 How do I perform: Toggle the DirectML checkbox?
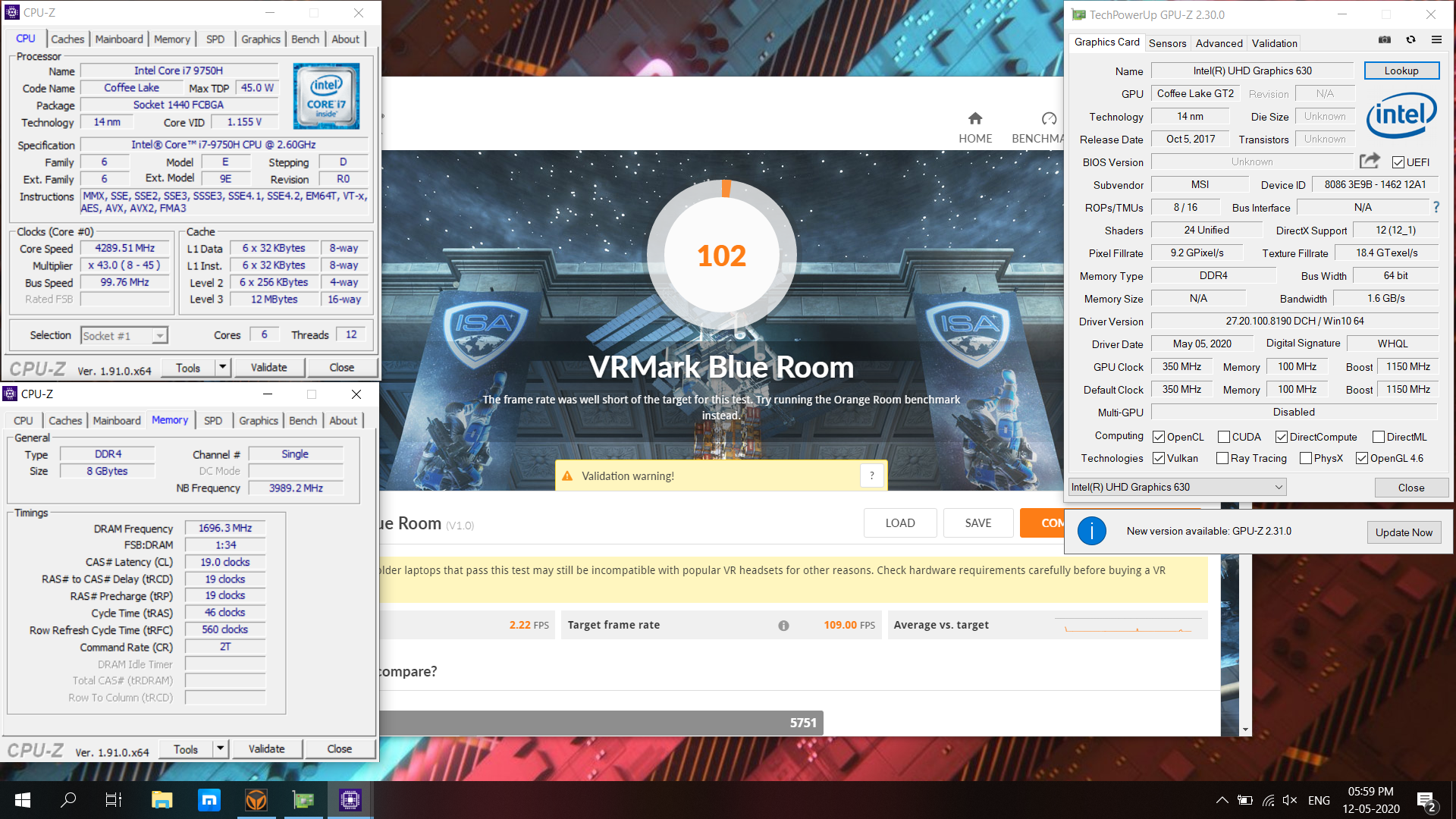tap(1379, 437)
